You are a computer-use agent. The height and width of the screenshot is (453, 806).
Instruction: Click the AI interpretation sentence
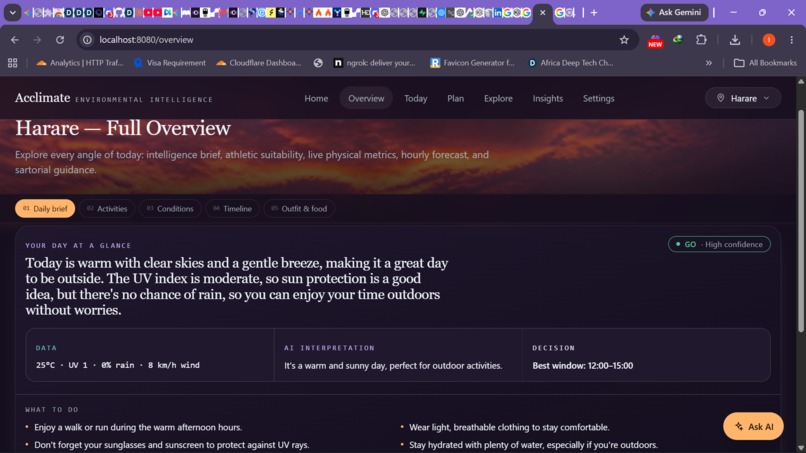coord(393,366)
